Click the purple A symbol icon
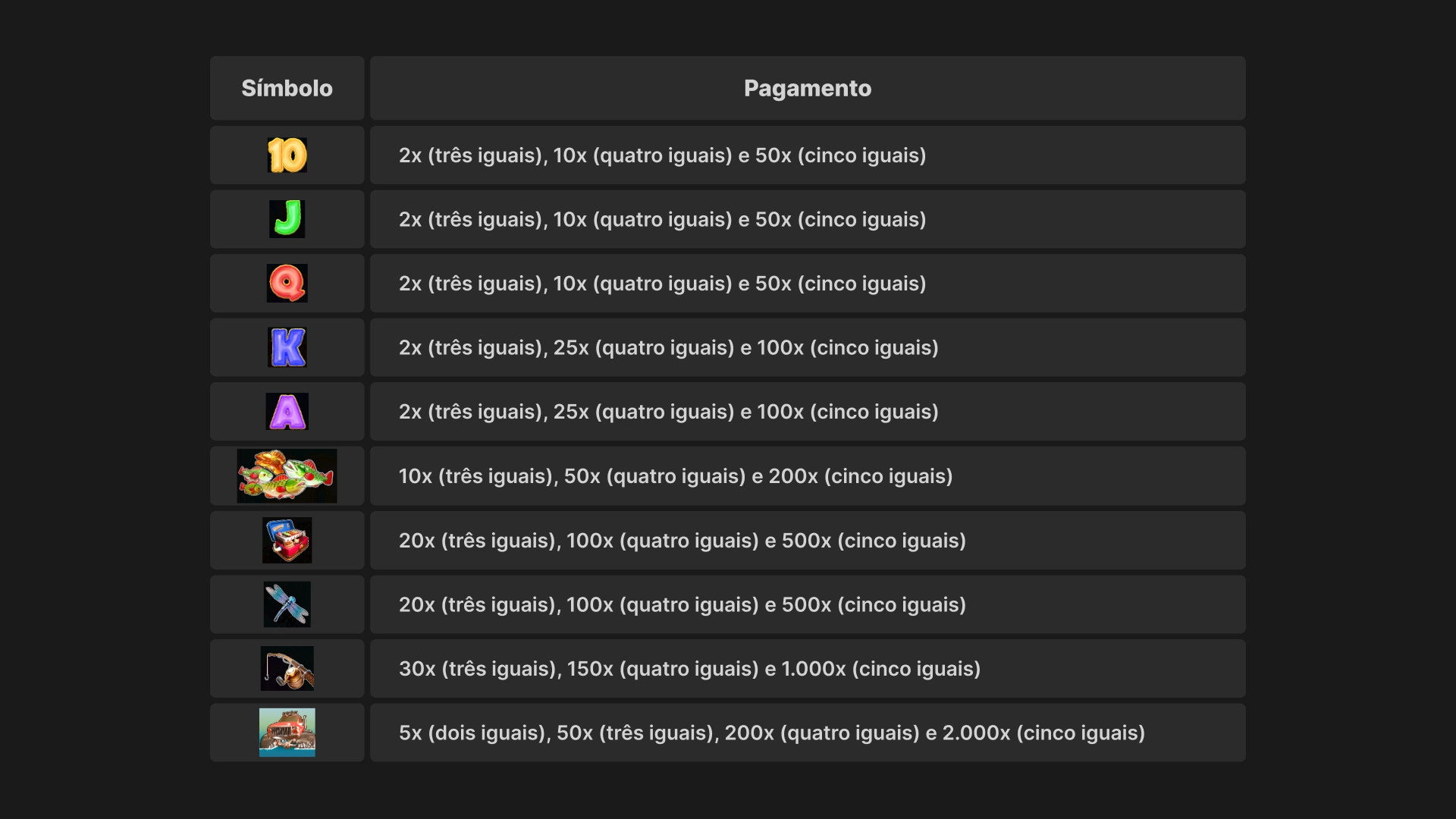Screen dimensions: 1456x819 [287, 412]
